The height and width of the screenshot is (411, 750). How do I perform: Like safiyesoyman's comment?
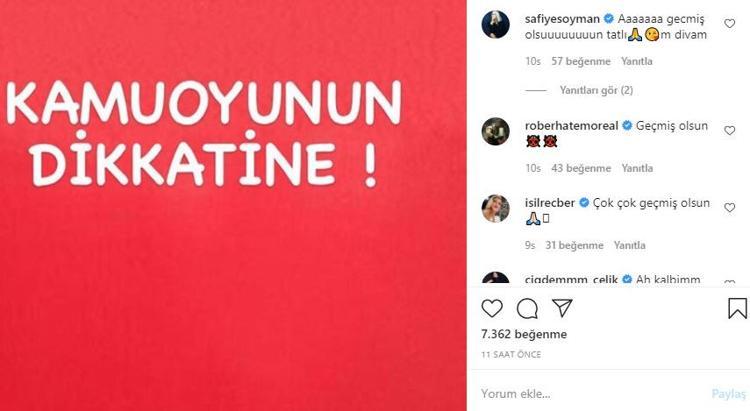(x=729, y=23)
